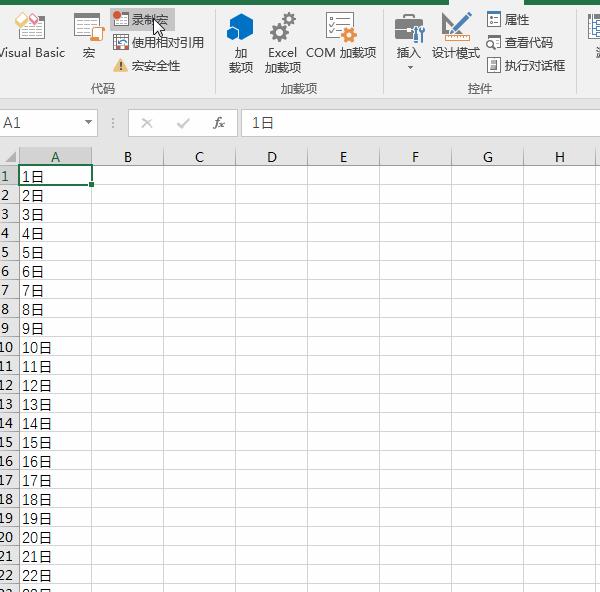Expand the Name Box dropdown arrow

coord(88,122)
